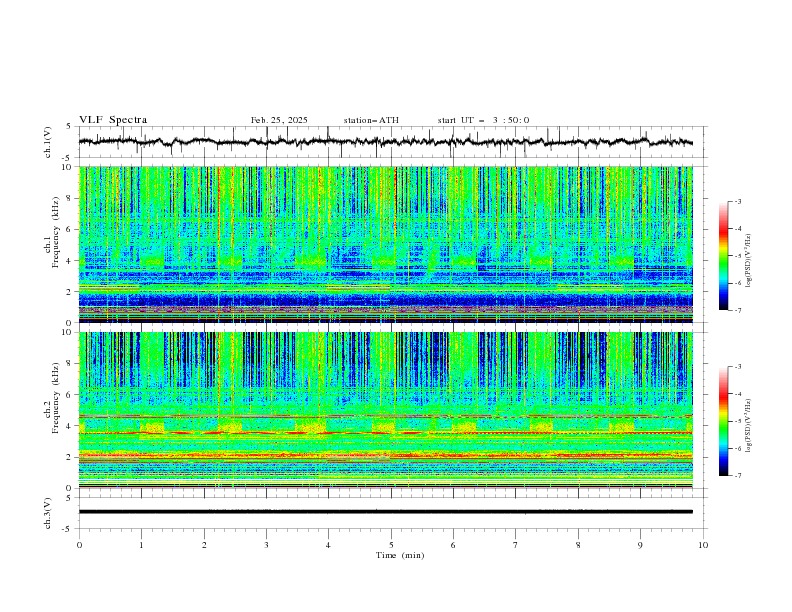Click the "-4" label on ch.2 colorbar
792x612 pixels.
(737, 394)
